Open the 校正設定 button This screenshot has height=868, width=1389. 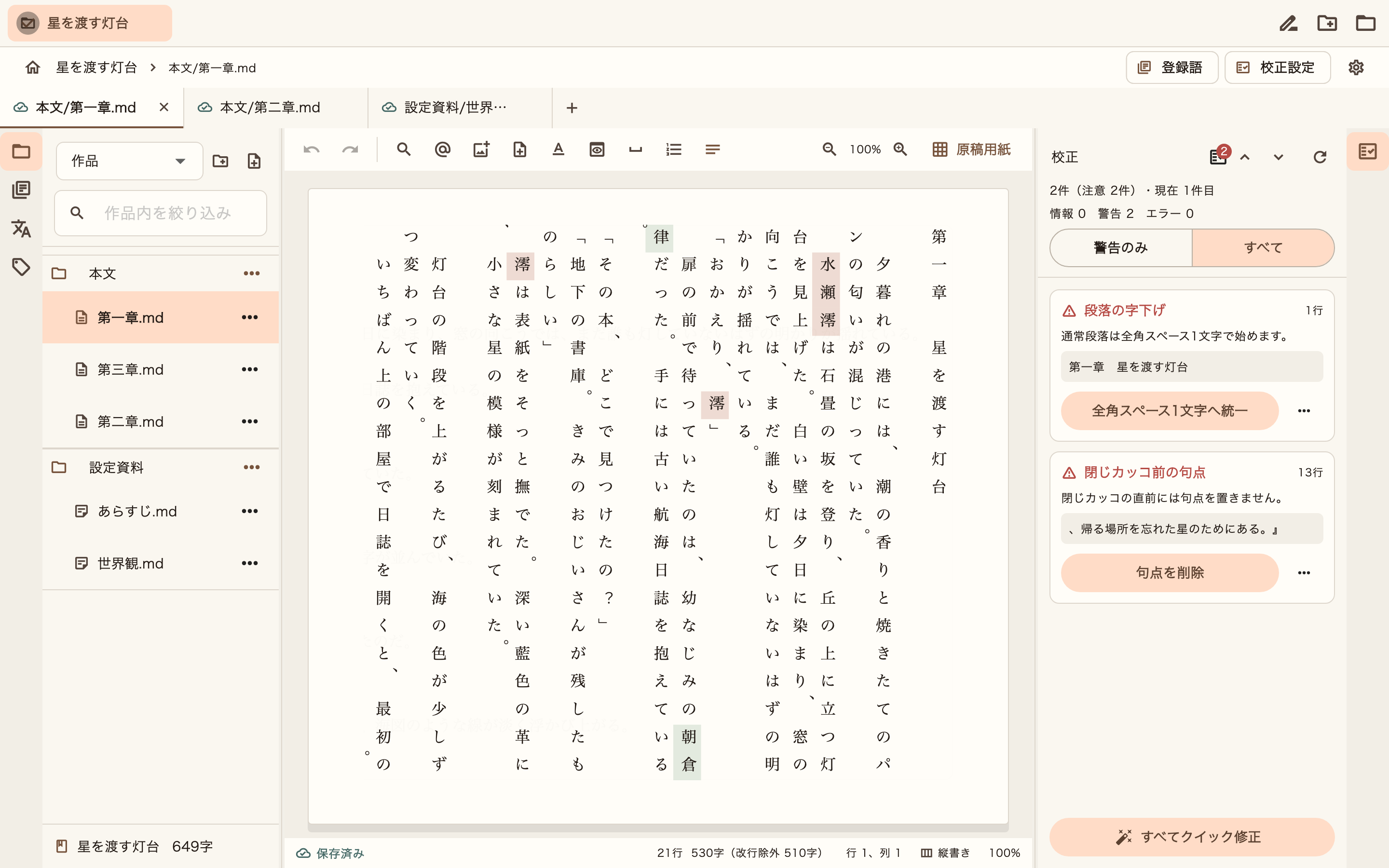pyautogui.click(x=1277, y=68)
